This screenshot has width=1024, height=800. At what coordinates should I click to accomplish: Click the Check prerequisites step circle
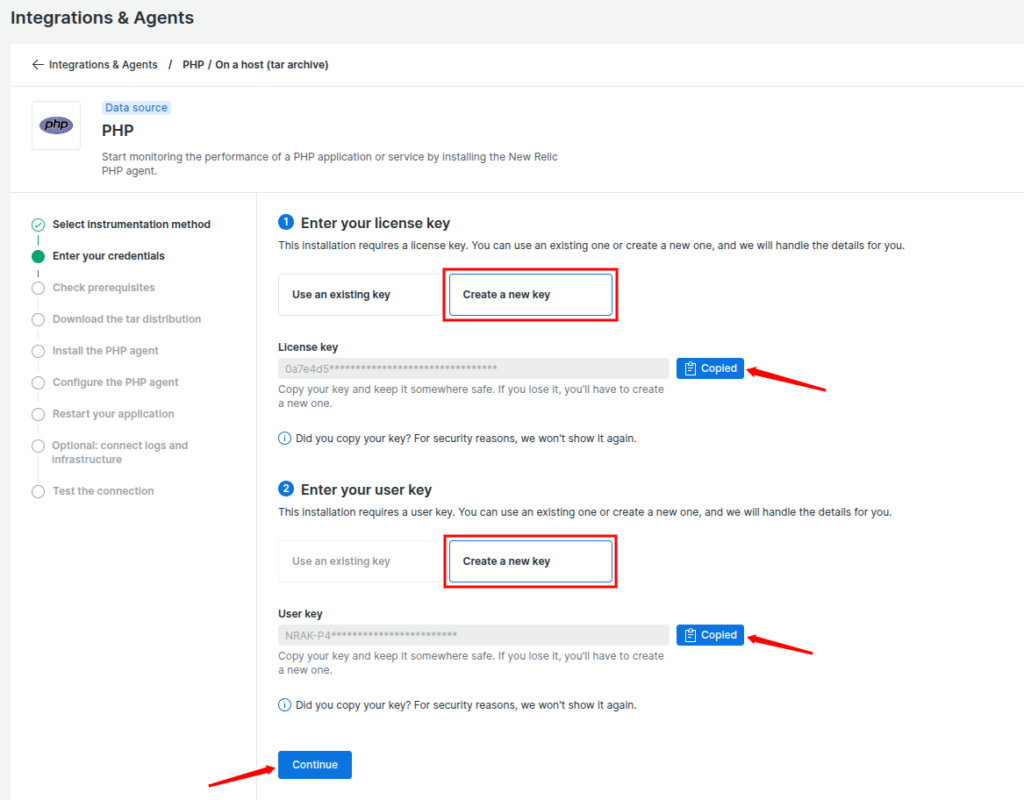coord(36,287)
